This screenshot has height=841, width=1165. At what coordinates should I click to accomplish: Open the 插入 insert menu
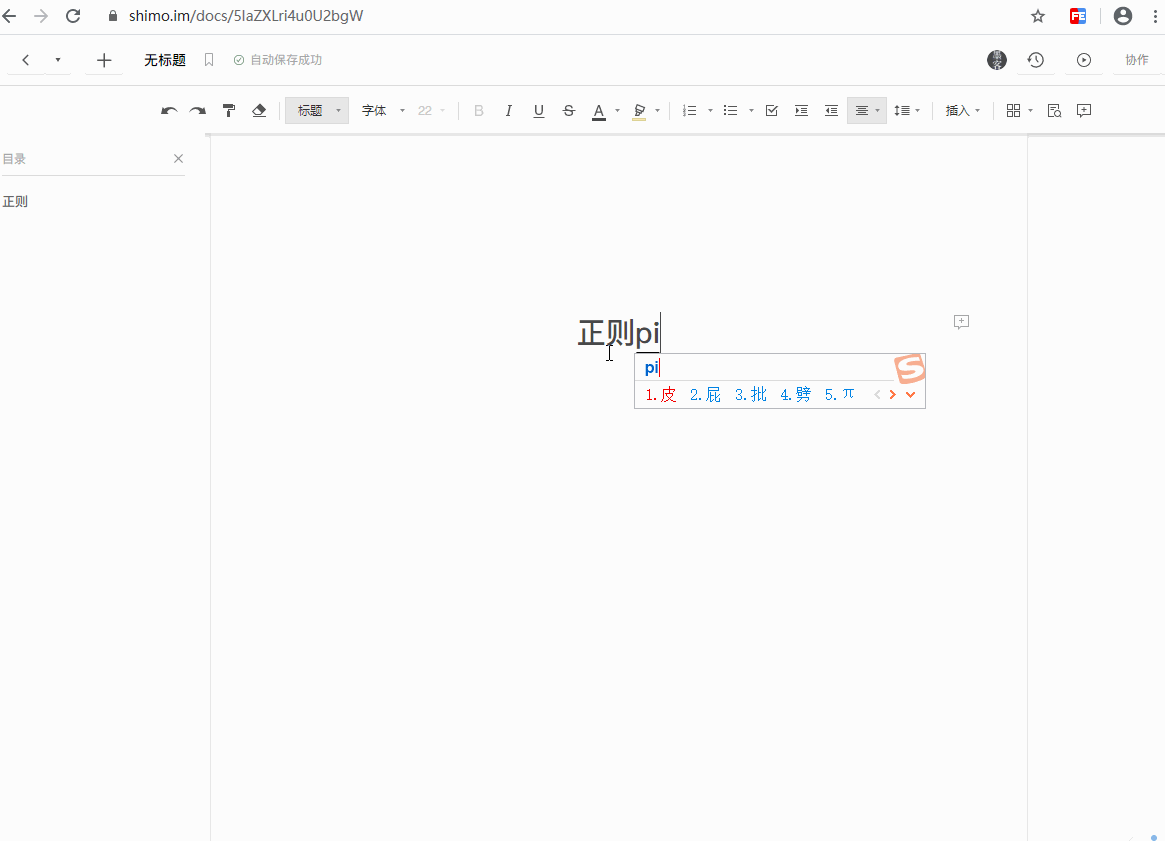point(962,111)
